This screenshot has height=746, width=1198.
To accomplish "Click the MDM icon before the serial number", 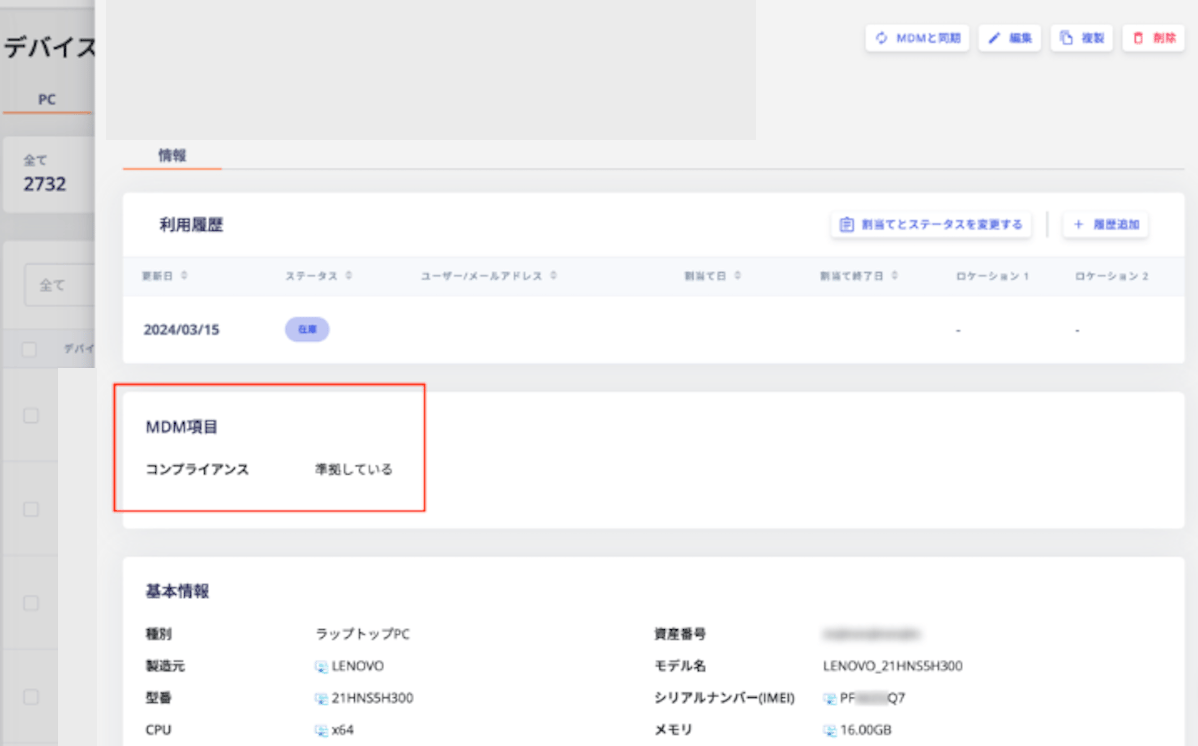I will pos(830,699).
